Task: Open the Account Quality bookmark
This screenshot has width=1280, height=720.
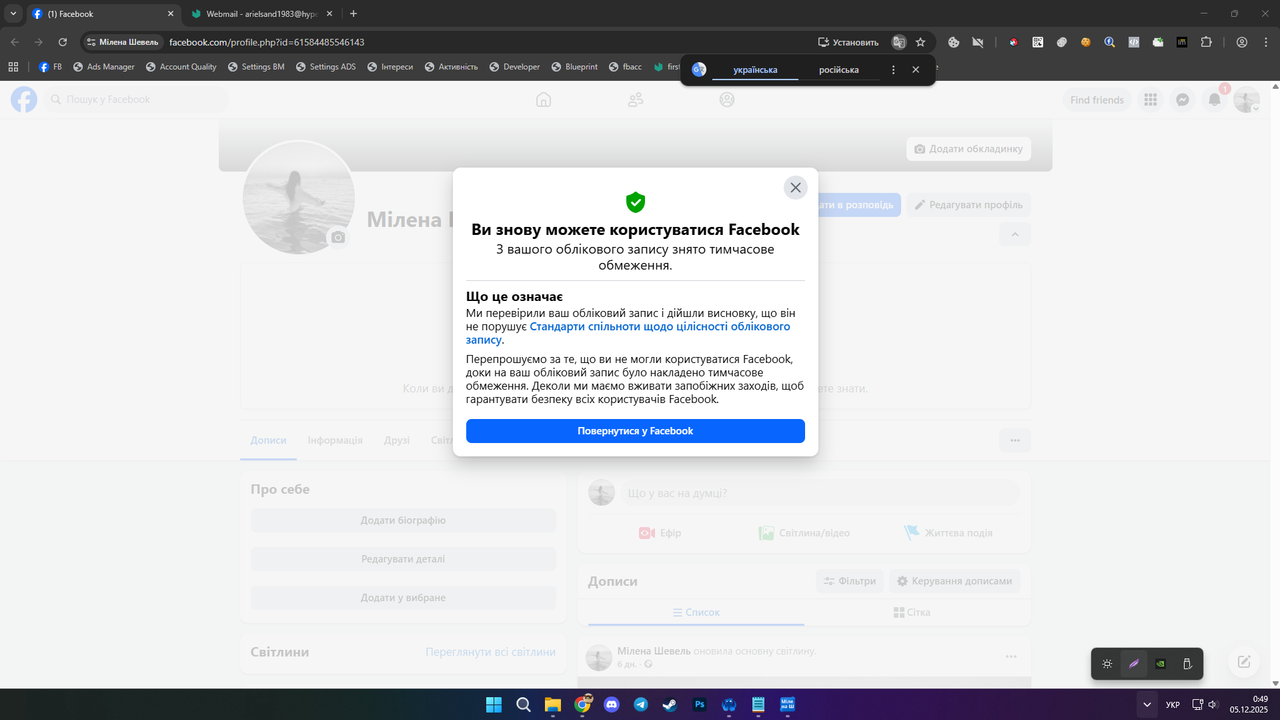Action: click(180, 67)
